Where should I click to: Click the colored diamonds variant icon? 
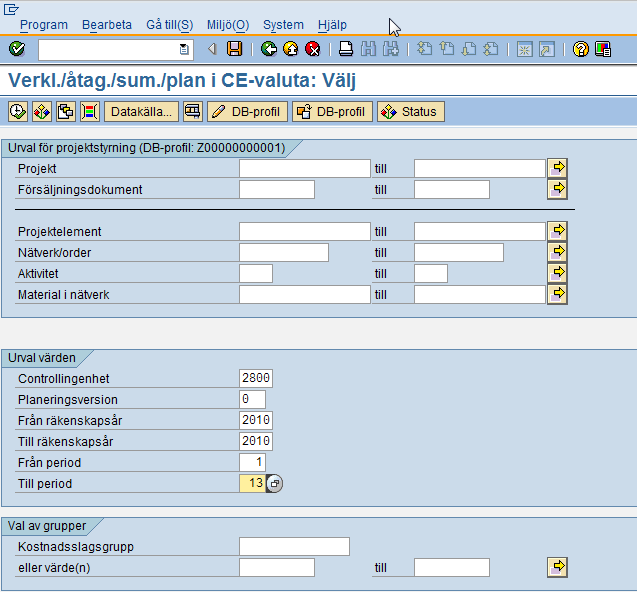click(x=42, y=111)
